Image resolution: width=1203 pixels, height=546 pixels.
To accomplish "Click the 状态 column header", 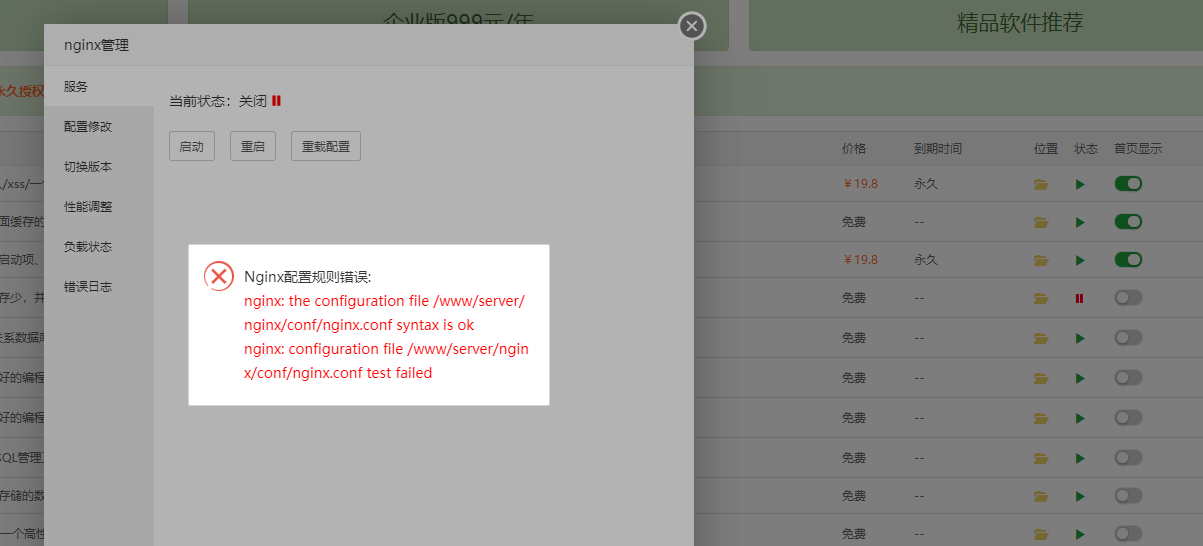I will 1086,148.
